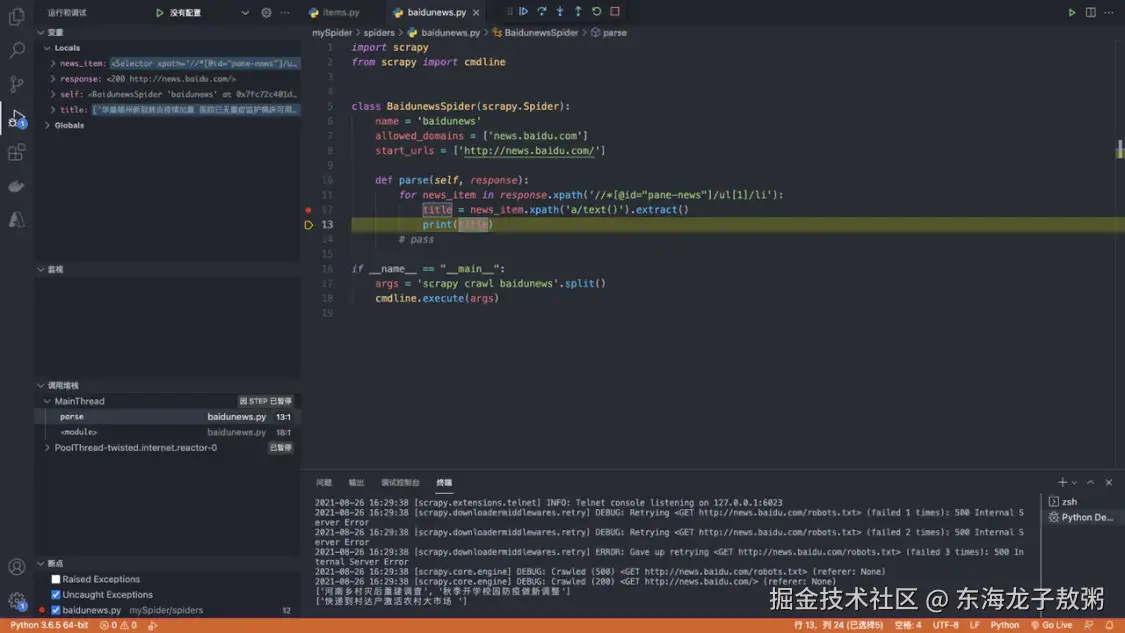Open debug panel more actions ellipsis
Screen dimensions: 1125x633
(285, 12)
